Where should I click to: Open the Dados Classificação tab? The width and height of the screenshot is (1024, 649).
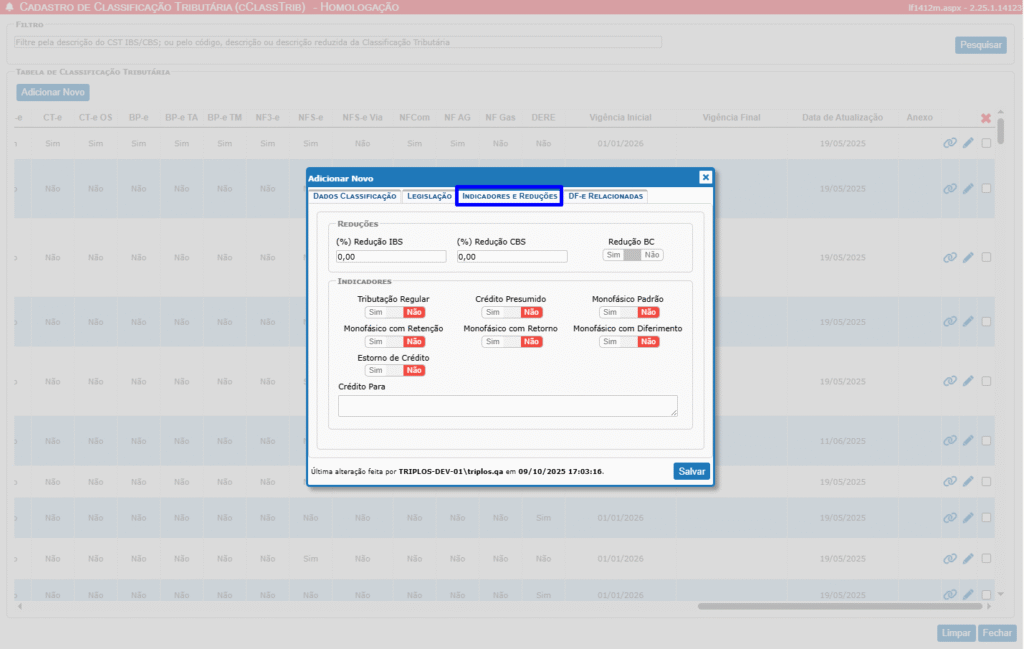[354, 196]
